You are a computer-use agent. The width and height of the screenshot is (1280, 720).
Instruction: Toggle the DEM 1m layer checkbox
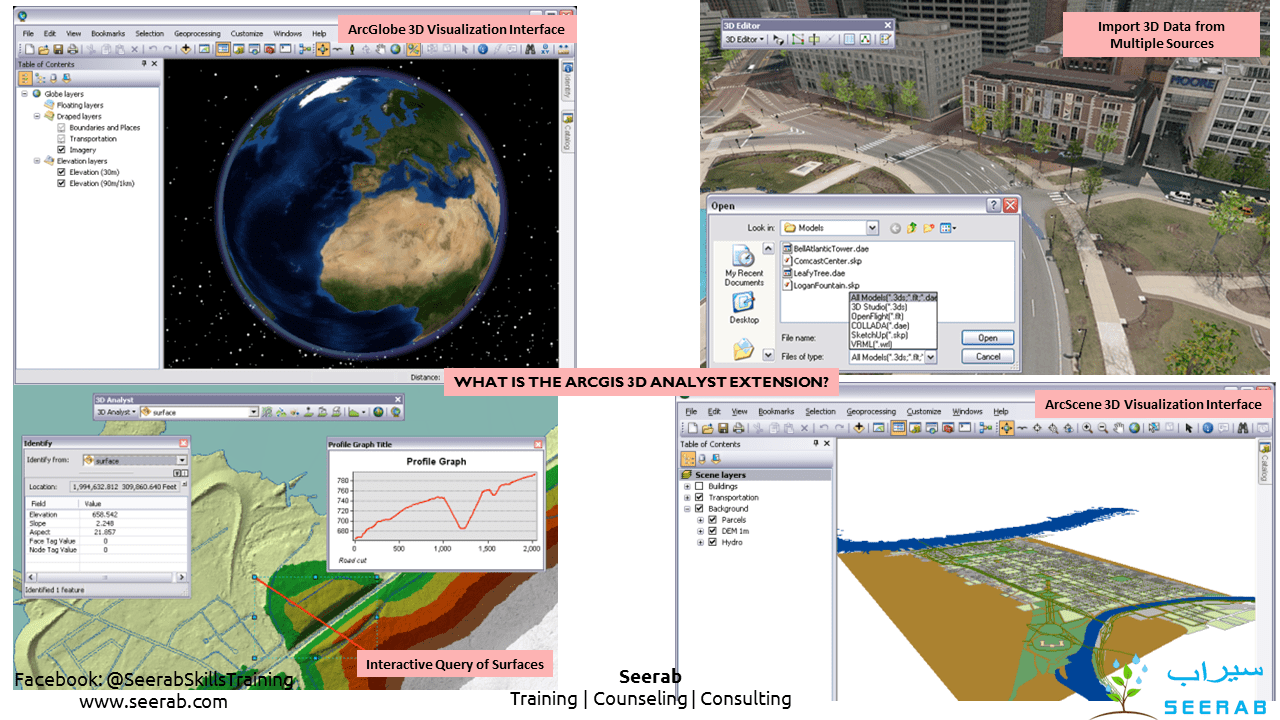click(x=712, y=531)
